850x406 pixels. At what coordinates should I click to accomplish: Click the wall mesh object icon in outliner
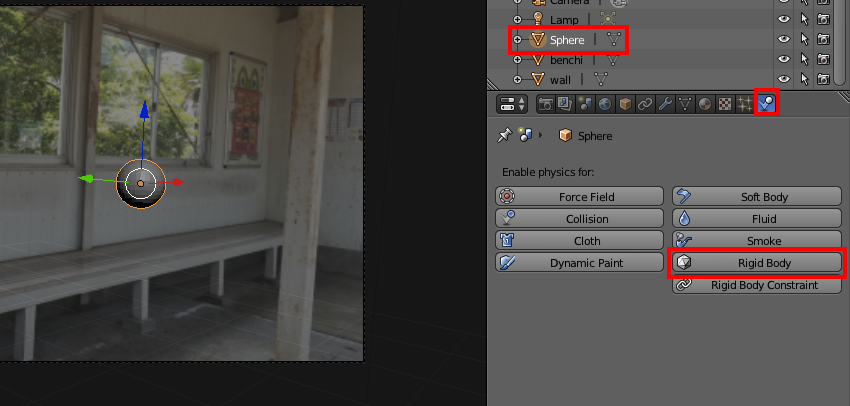coord(538,80)
